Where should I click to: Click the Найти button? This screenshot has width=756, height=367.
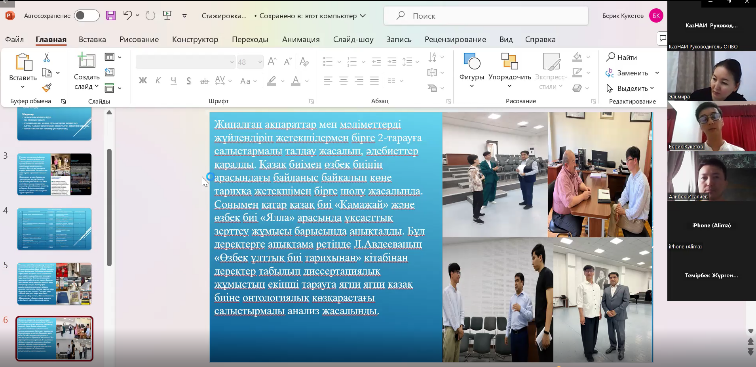[x=622, y=57]
